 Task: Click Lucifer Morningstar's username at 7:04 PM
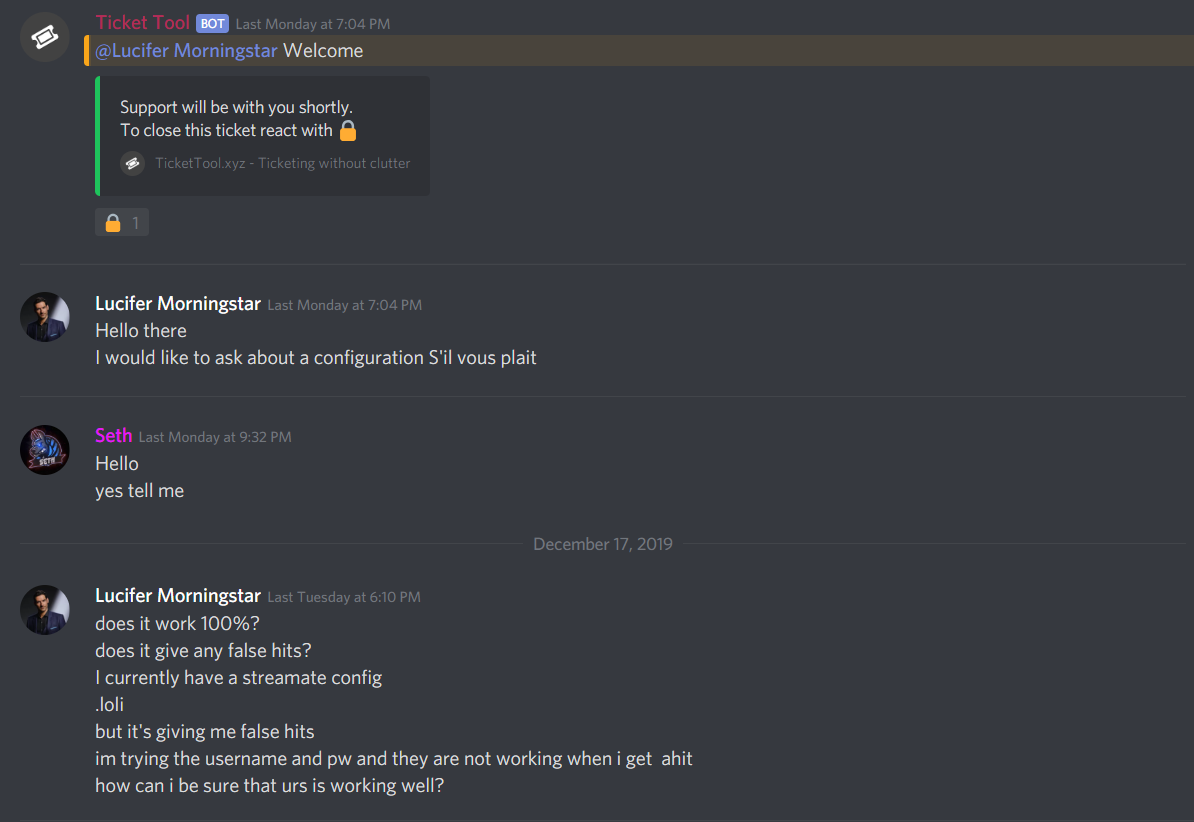(x=178, y=303)
